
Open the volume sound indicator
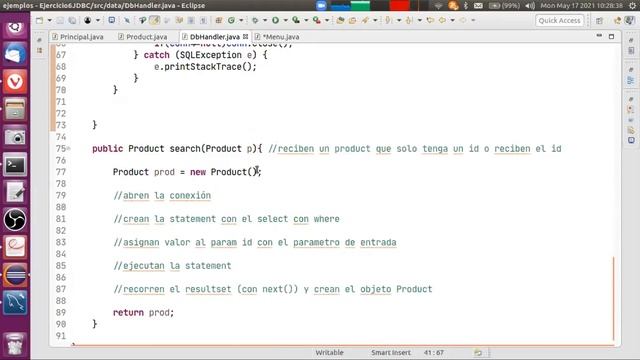pyautogui.click(x=530, y=6)
